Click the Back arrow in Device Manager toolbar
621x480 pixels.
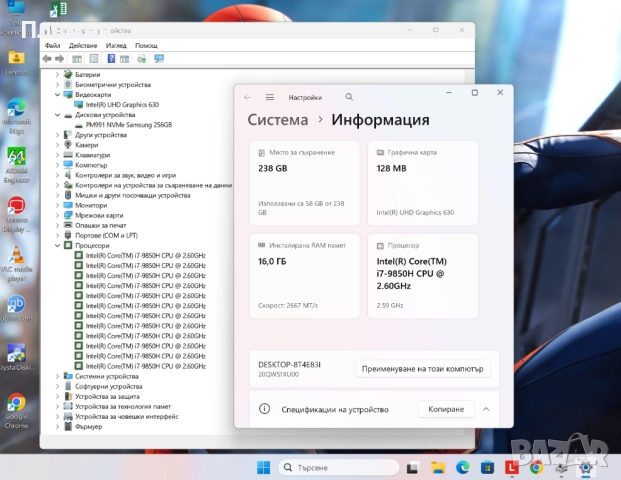coord(47,59)
